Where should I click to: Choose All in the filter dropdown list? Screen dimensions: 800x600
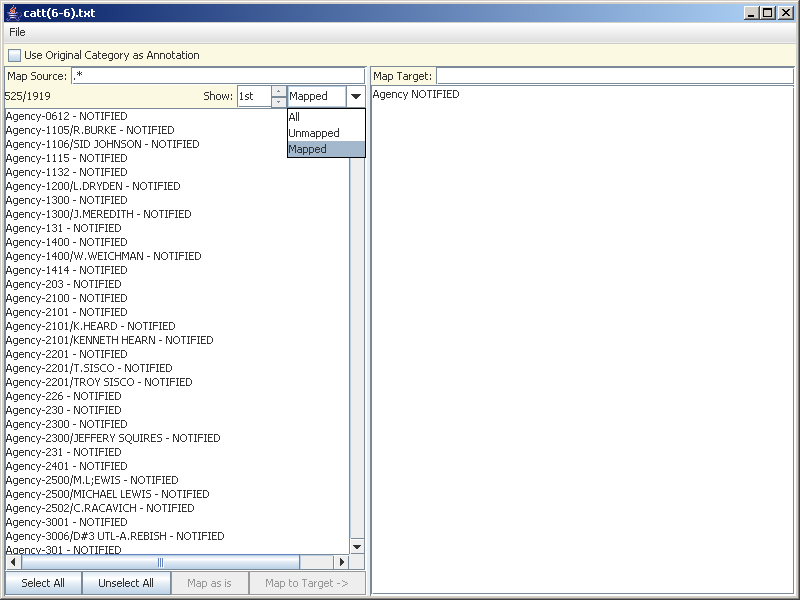pos(326,117)
